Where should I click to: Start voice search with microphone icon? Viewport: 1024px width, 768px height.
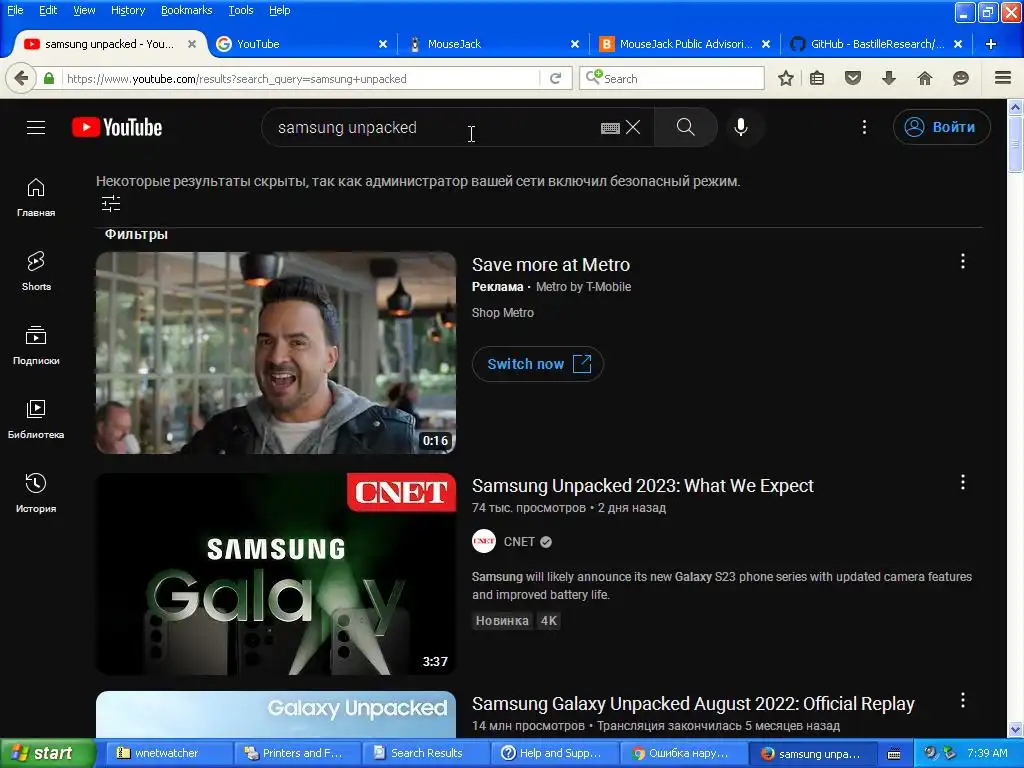741,127
